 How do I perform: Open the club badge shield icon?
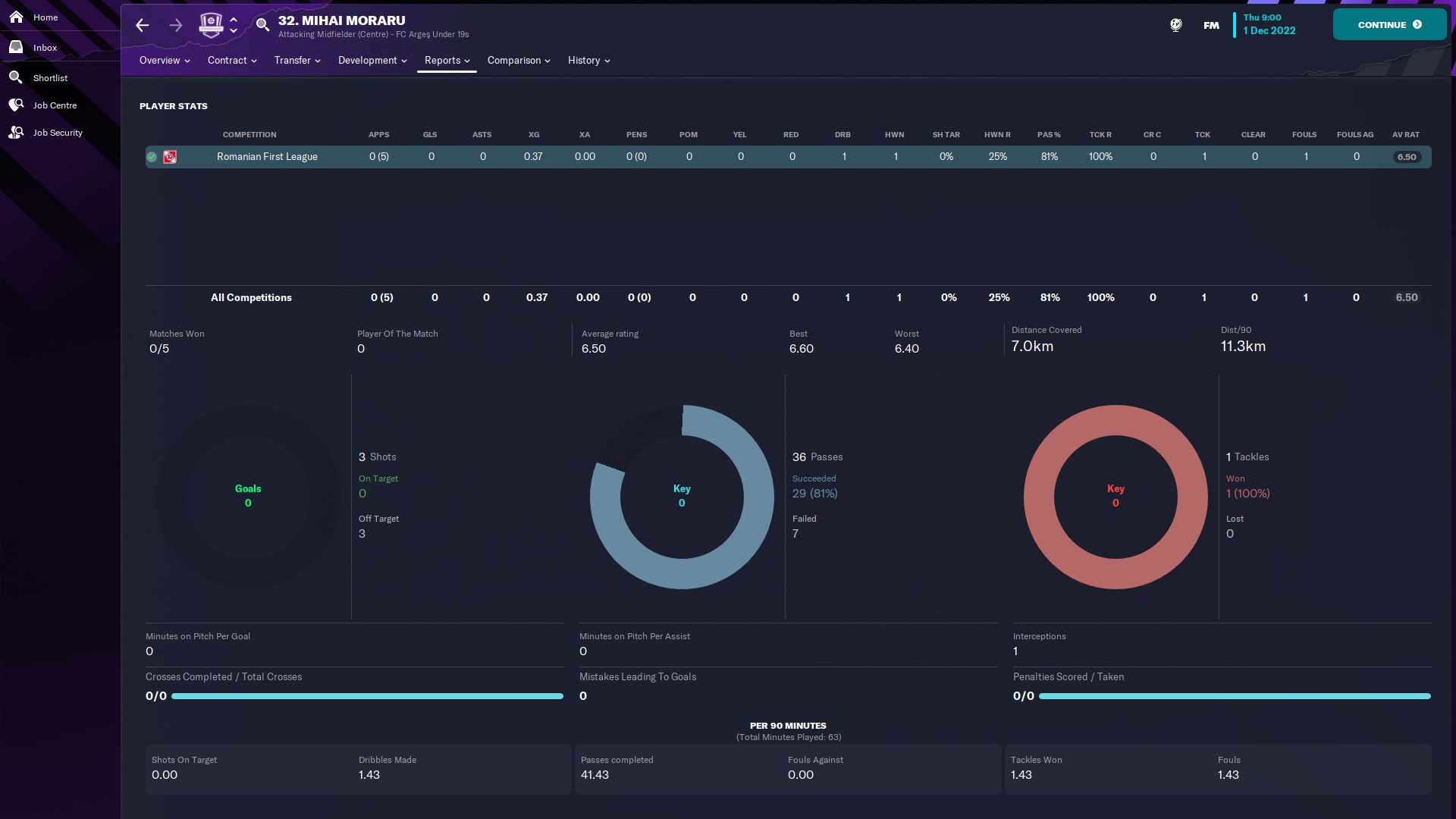click(211, 25)
